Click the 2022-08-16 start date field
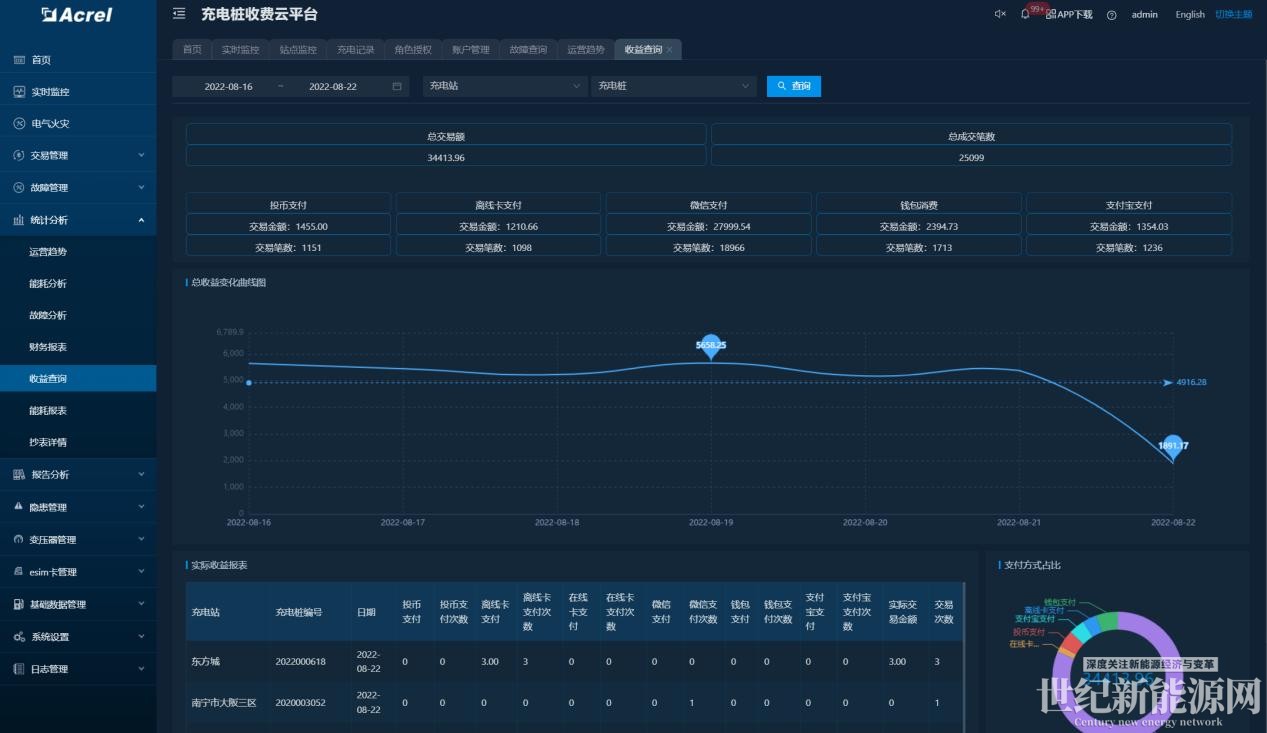Image resolution: width=1267 pixels, height=733 pixels. pos(229,87)
